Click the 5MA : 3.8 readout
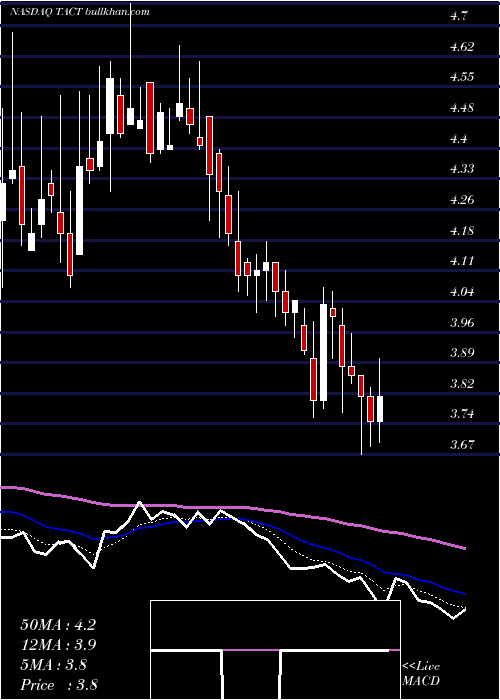Viewport: 500px width, 700px height. tap(54, 665)
